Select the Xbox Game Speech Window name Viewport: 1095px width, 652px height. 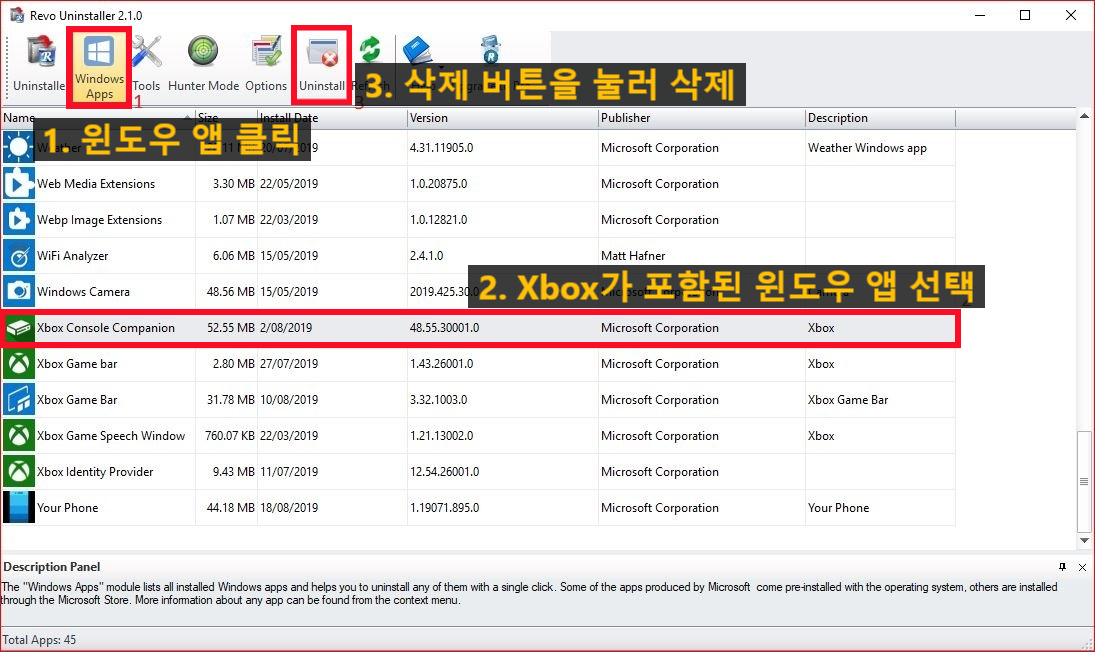111,436
